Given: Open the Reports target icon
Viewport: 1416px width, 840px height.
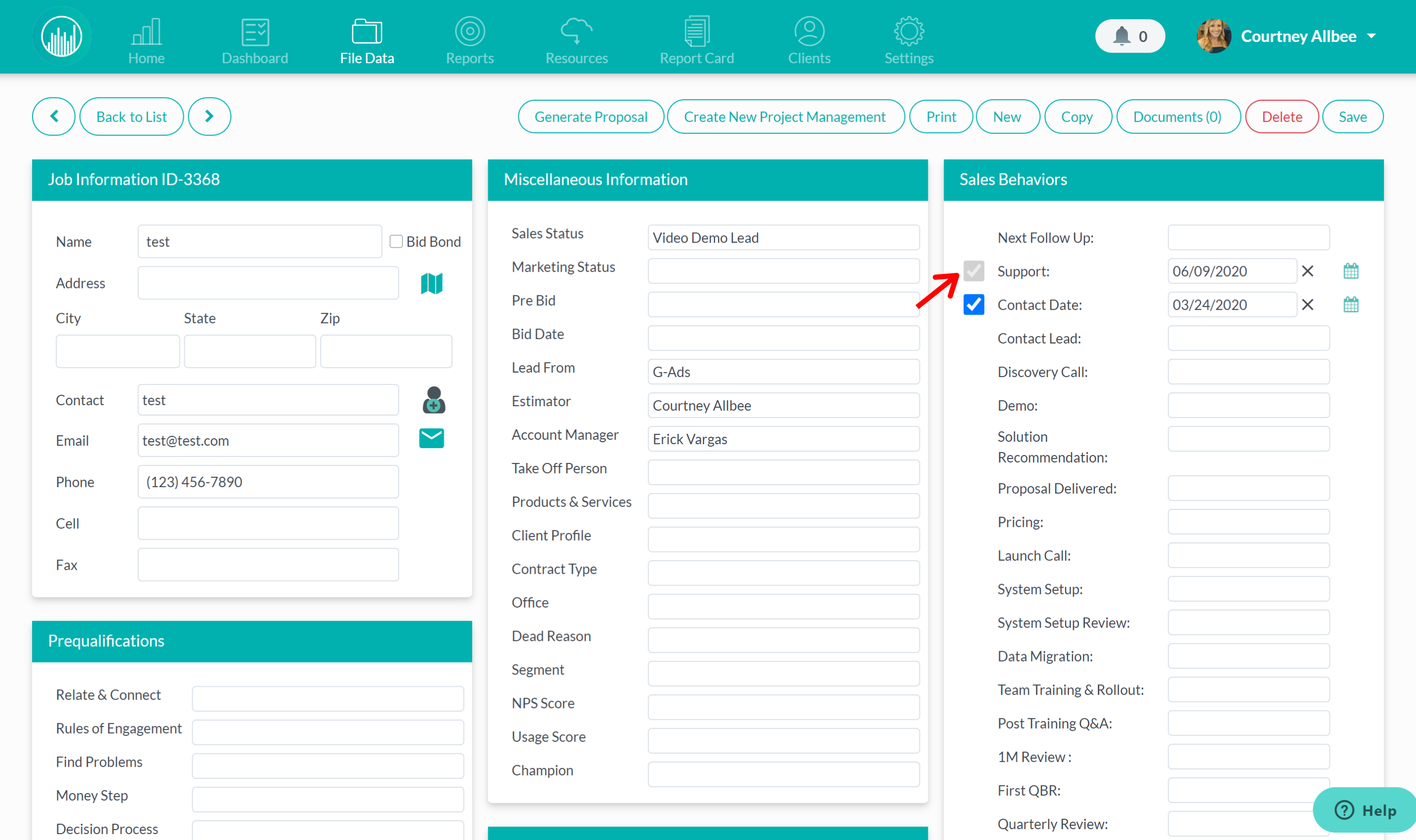Looking at the screenshot, I should pos(470,32).
